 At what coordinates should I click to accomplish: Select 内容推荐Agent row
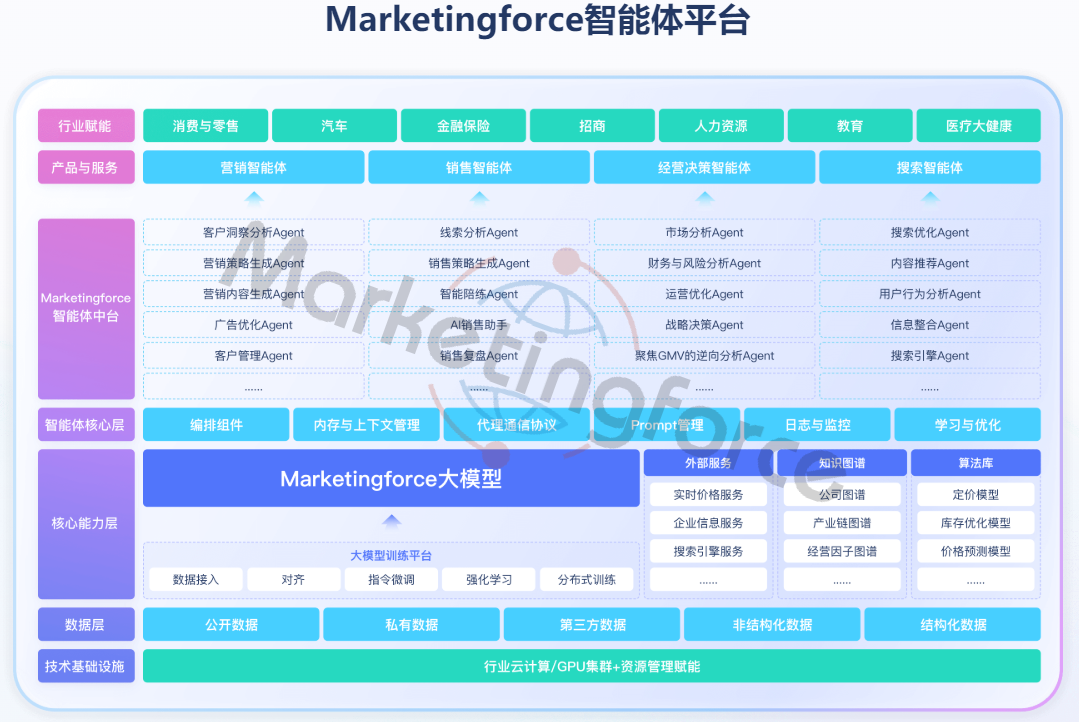pyautogui.click(x=930, y=263)
